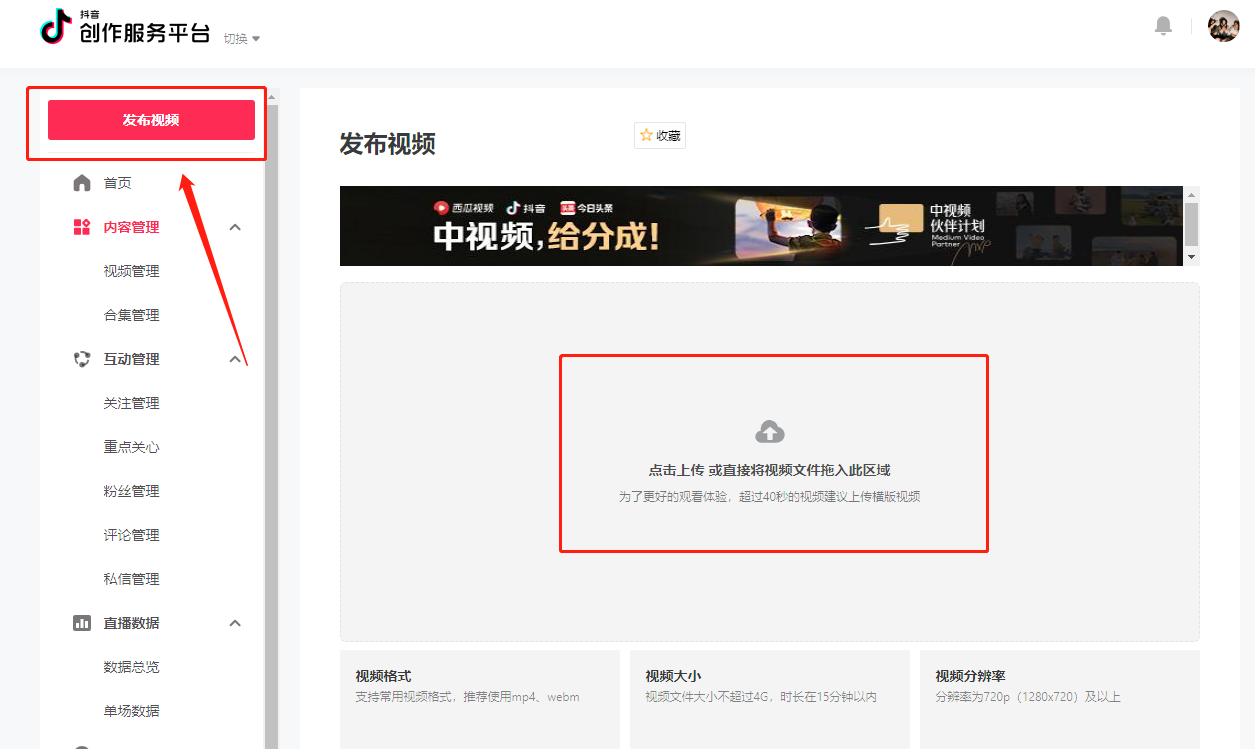Click the 互动管理 interaction management icon
The width and height of the screenshot is (1255, 749).
tap(83, 359)
